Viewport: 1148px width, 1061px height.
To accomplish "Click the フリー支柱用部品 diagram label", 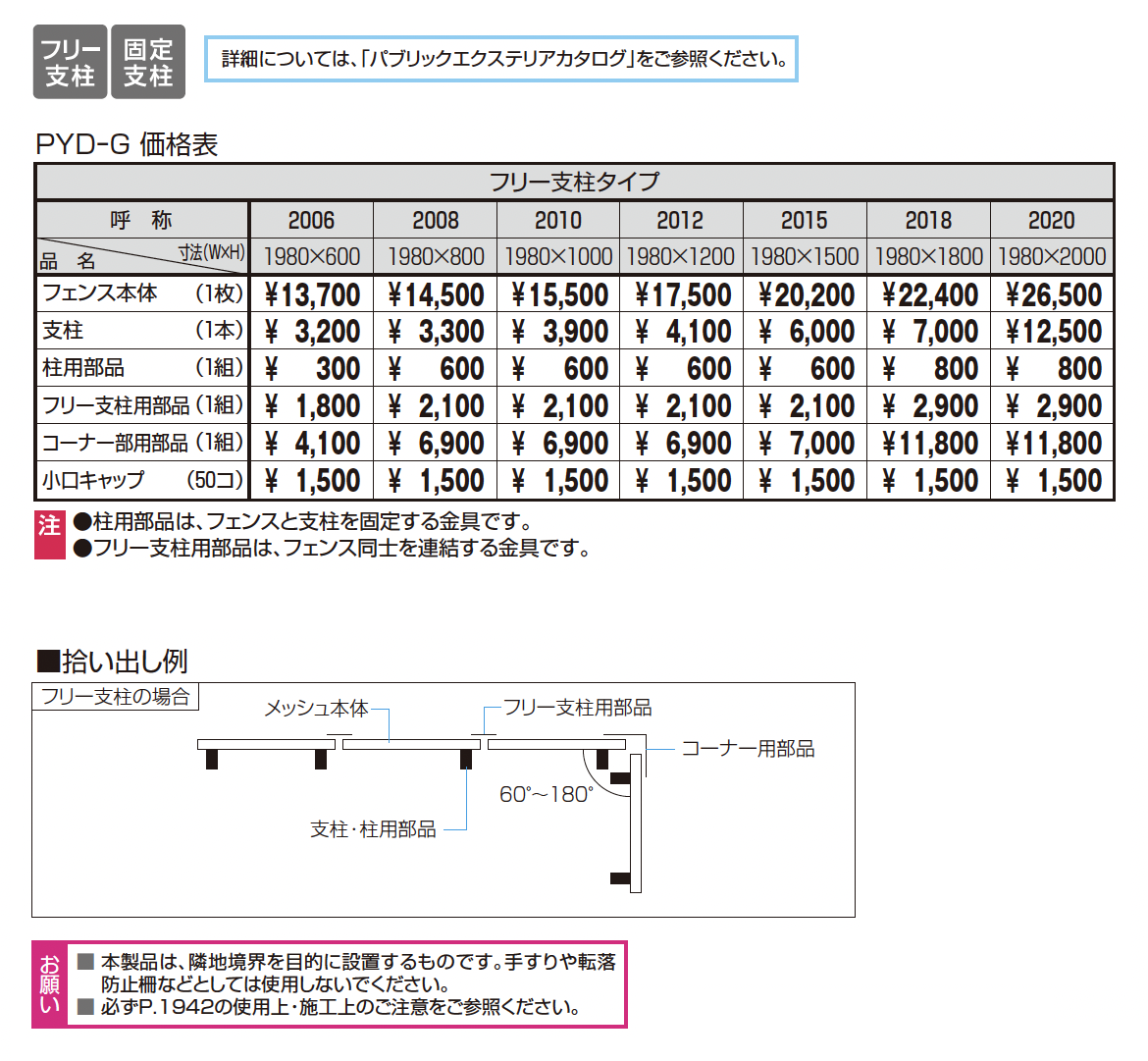I will pyautogui.click(x=577, y=708).
